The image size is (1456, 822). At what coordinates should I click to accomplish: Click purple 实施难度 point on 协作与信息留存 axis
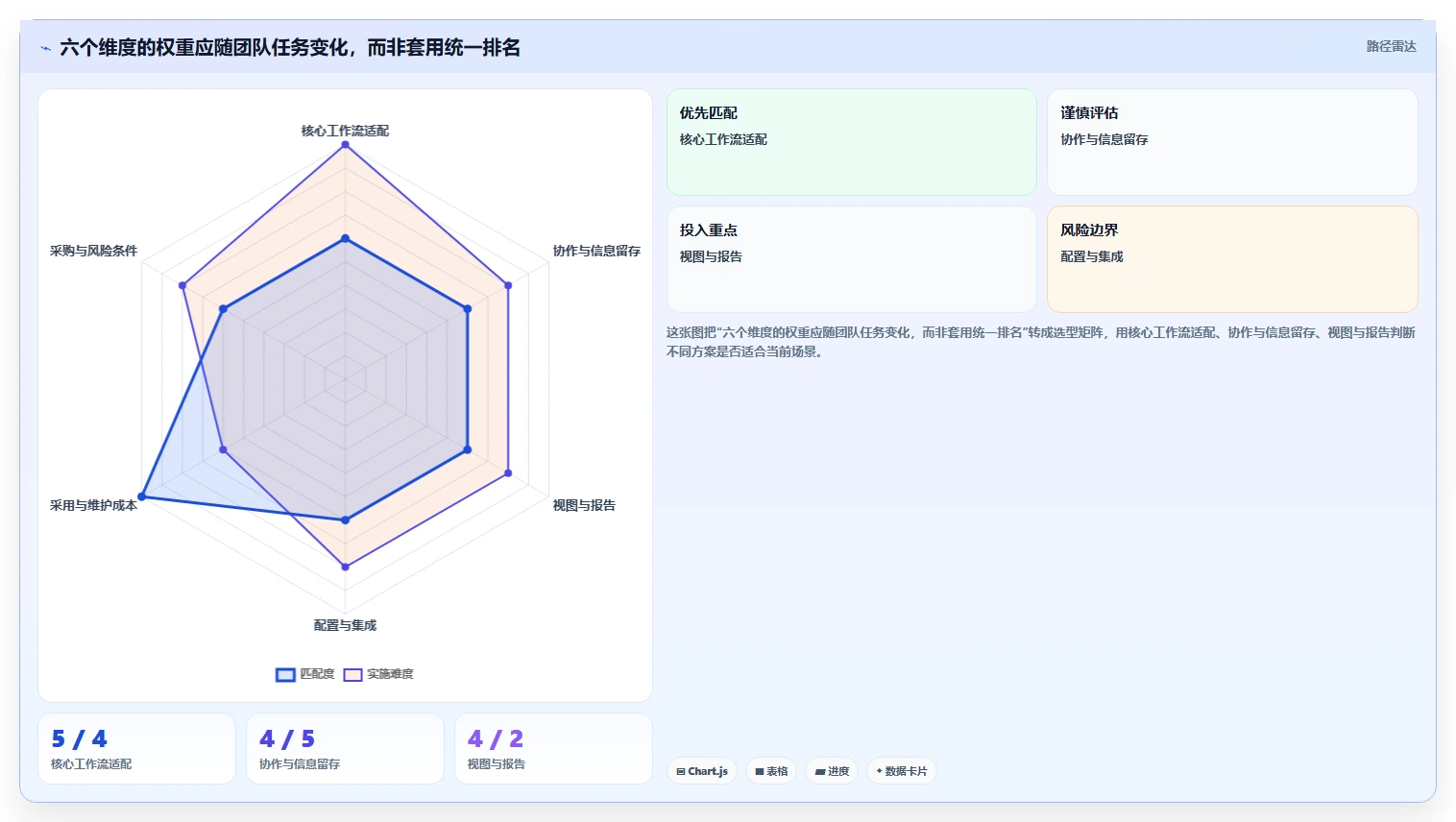[508, 285]
